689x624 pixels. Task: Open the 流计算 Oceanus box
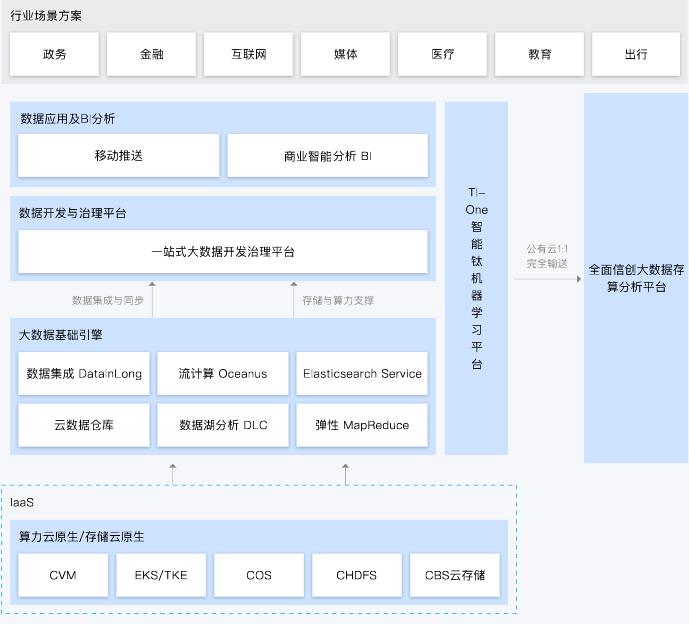click(x=223, y=374)
